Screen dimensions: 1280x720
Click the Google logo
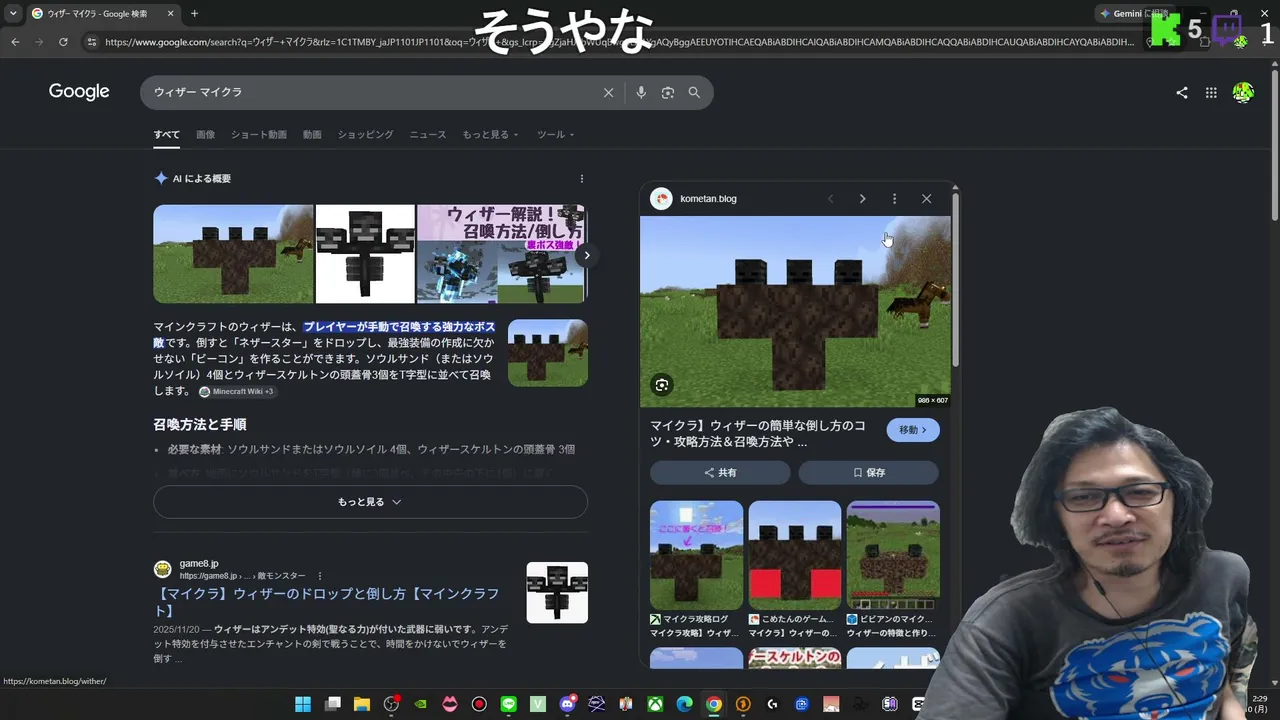pyautogui.click(x=79, y=92)
